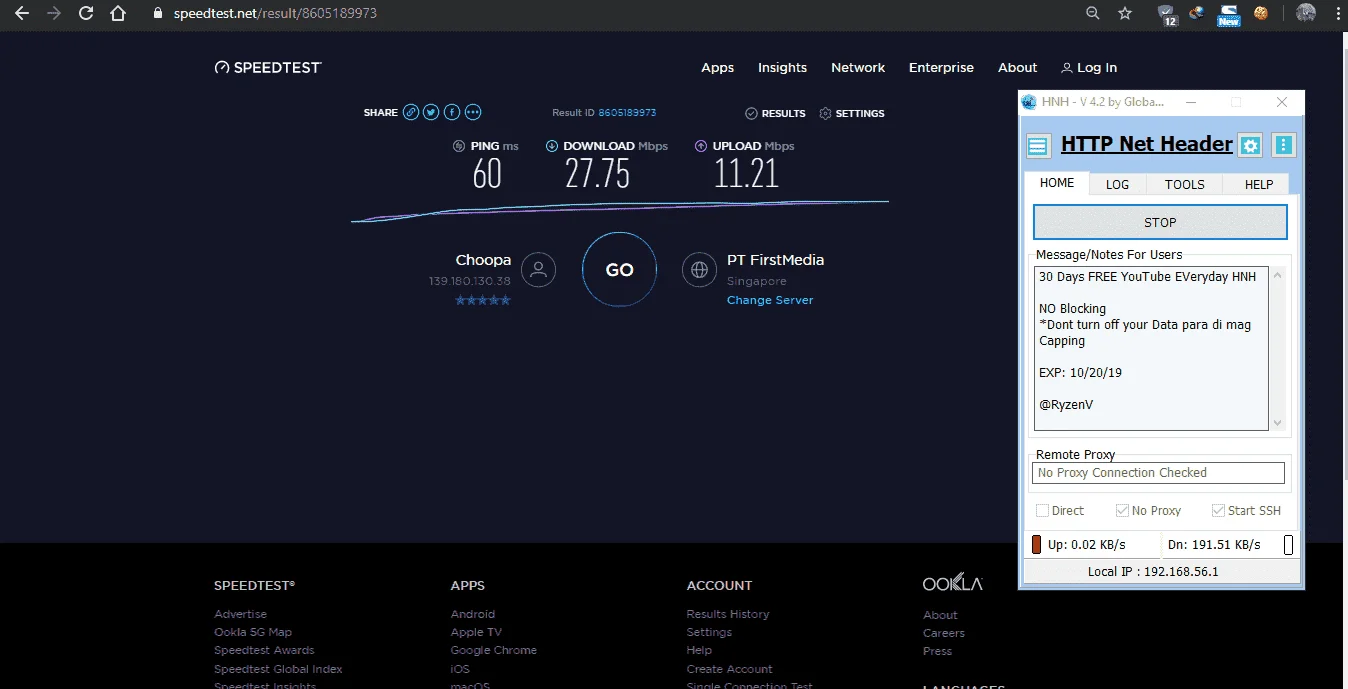Share result via the link icon

(411, 113)
